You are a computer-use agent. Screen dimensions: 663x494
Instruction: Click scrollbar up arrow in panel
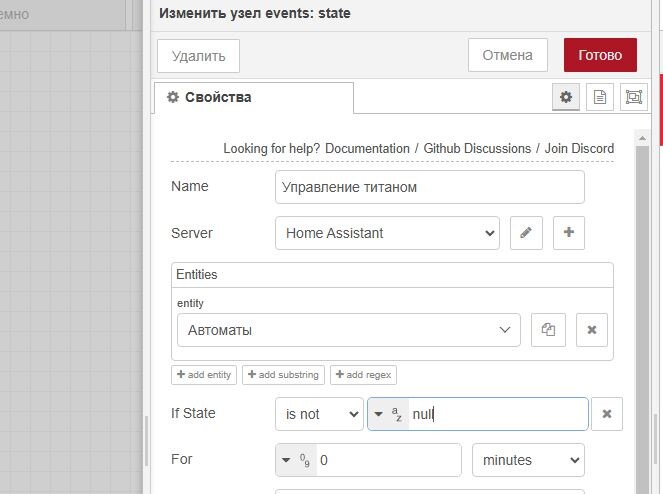click(642, 138)
